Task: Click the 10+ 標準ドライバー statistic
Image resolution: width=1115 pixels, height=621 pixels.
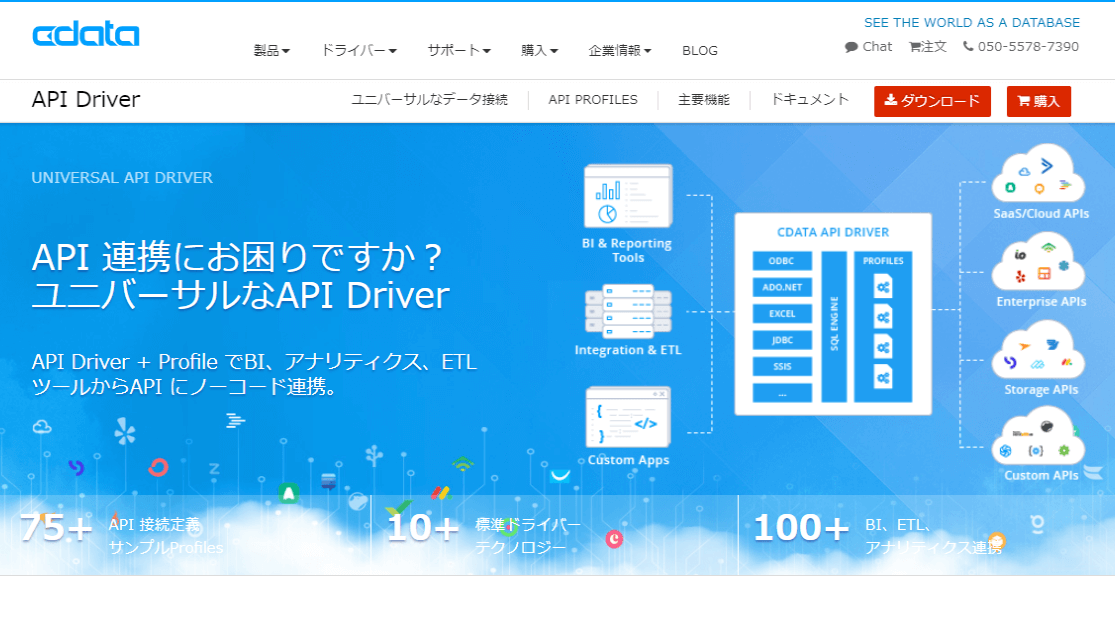Action: (x=484, y=535)
